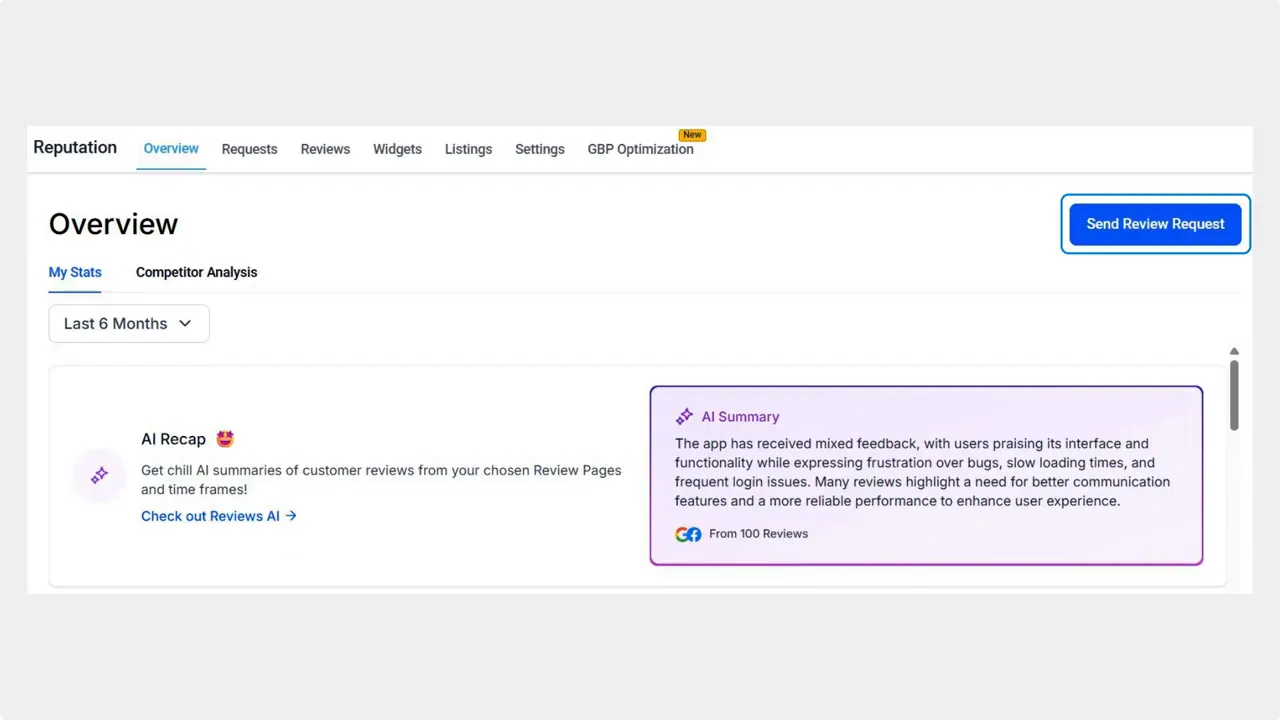Click the New badge on GBP Optimization
The width and height of the screenshot is (1280, 720).
tap(692, 134)
